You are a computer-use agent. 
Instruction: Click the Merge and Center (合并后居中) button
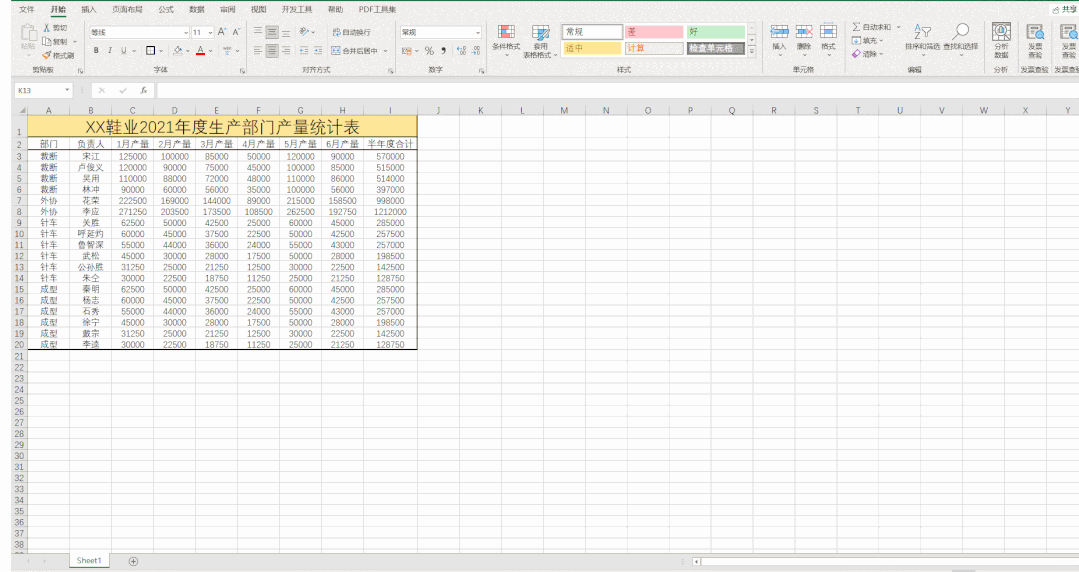[355, 50]
